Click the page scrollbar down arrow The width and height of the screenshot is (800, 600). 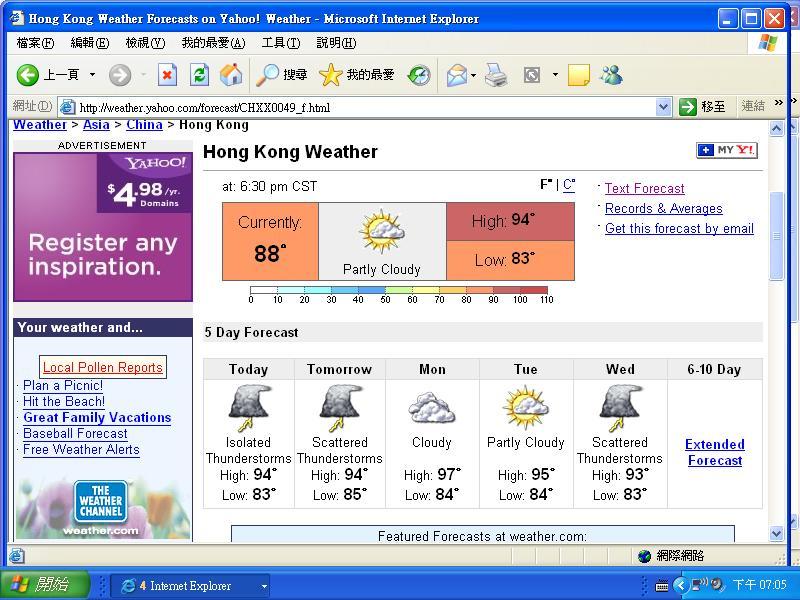point(776,533)
